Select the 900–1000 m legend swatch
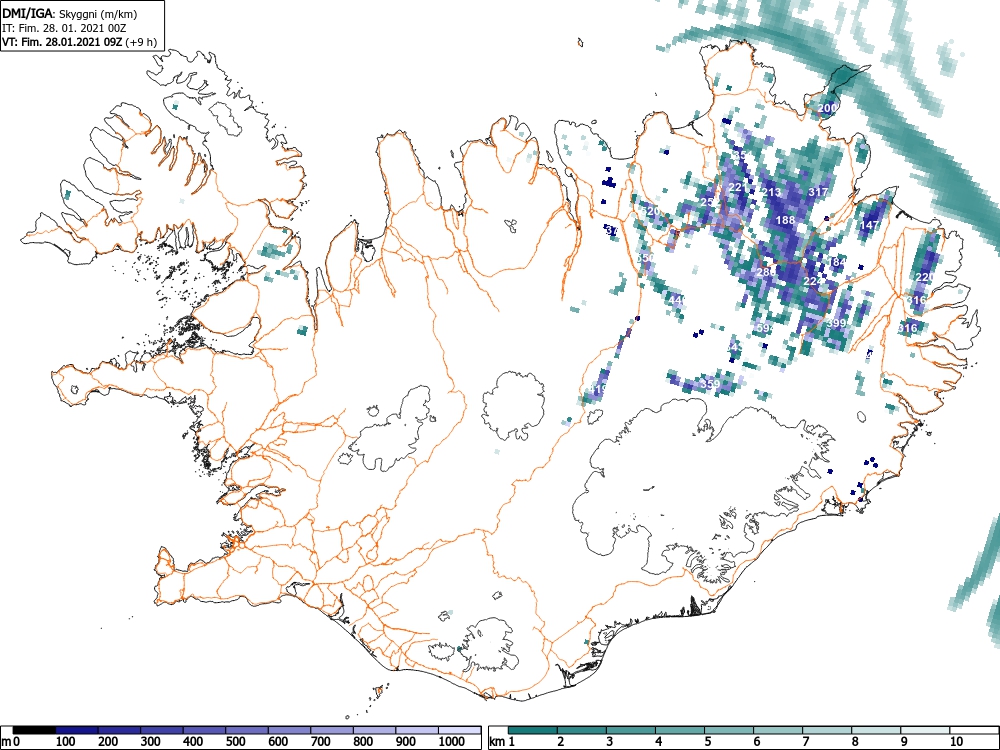This screenshot has width=1000, height=750. click(417, 730)
